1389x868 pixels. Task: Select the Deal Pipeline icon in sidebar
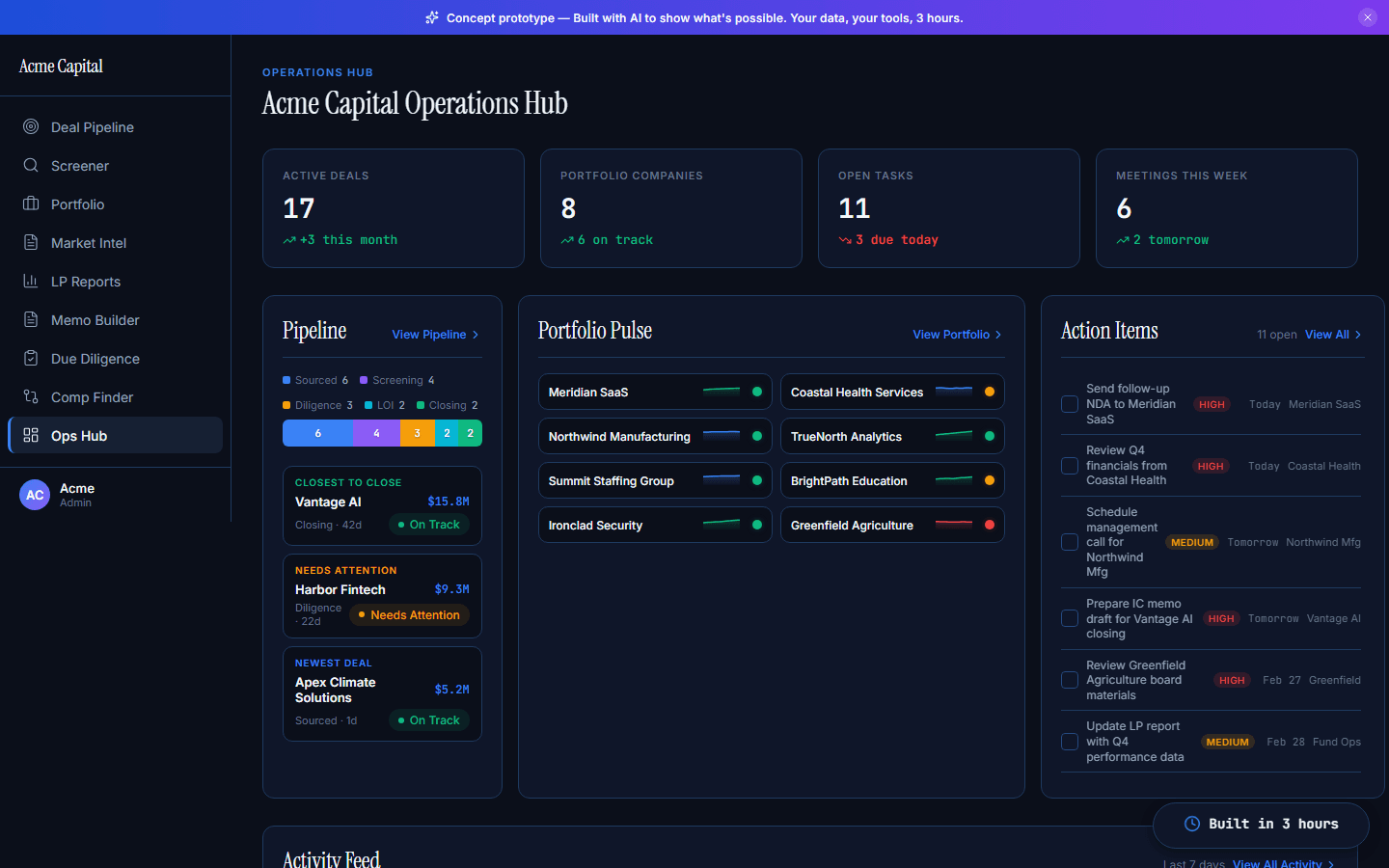(30, 126)
